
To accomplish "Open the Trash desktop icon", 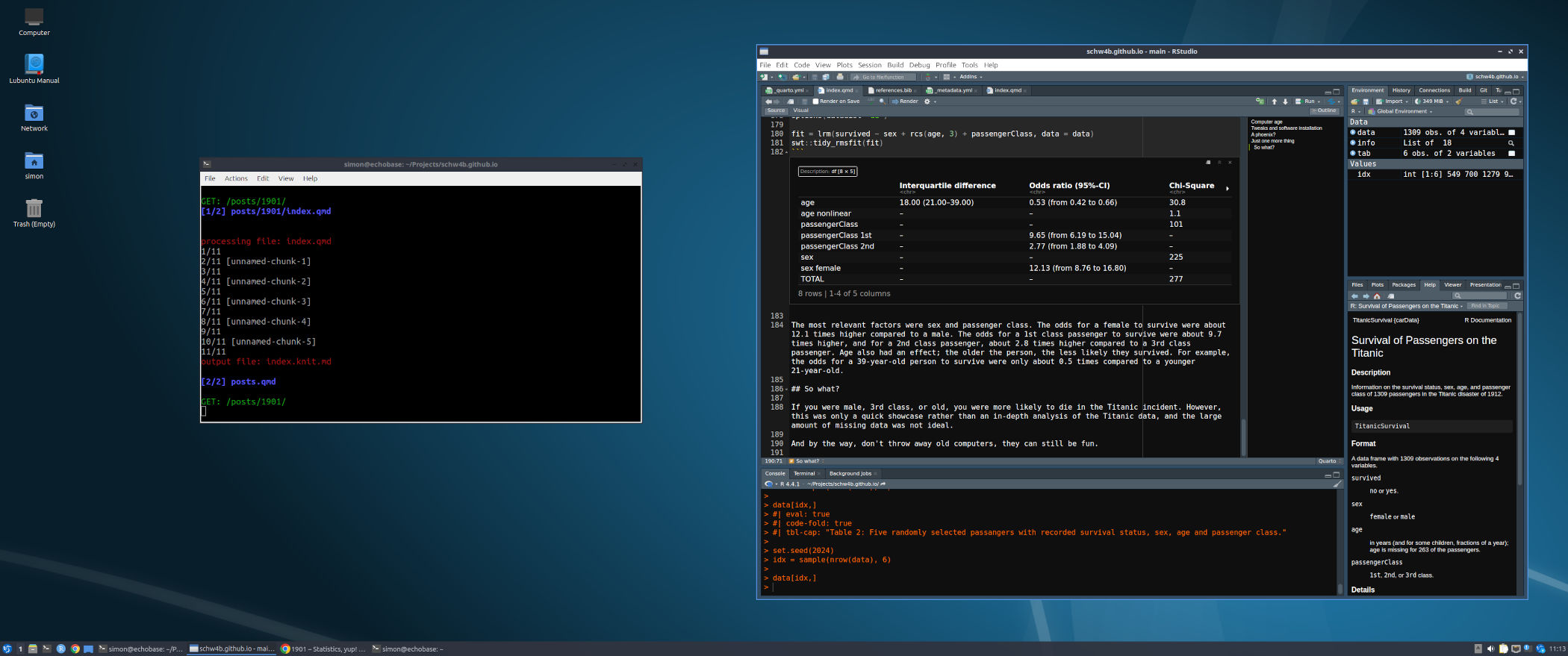I will 34,213.
